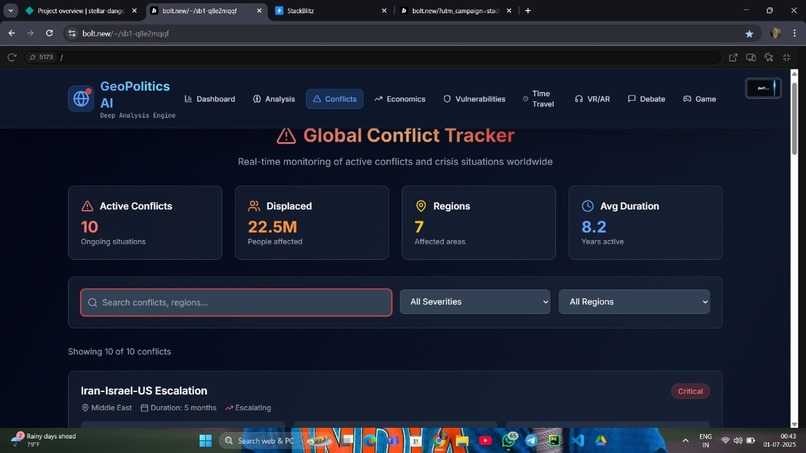Click the GeoPolitics AI globe logo
This screenshot has height=453, width=806.
click(81, 98)
